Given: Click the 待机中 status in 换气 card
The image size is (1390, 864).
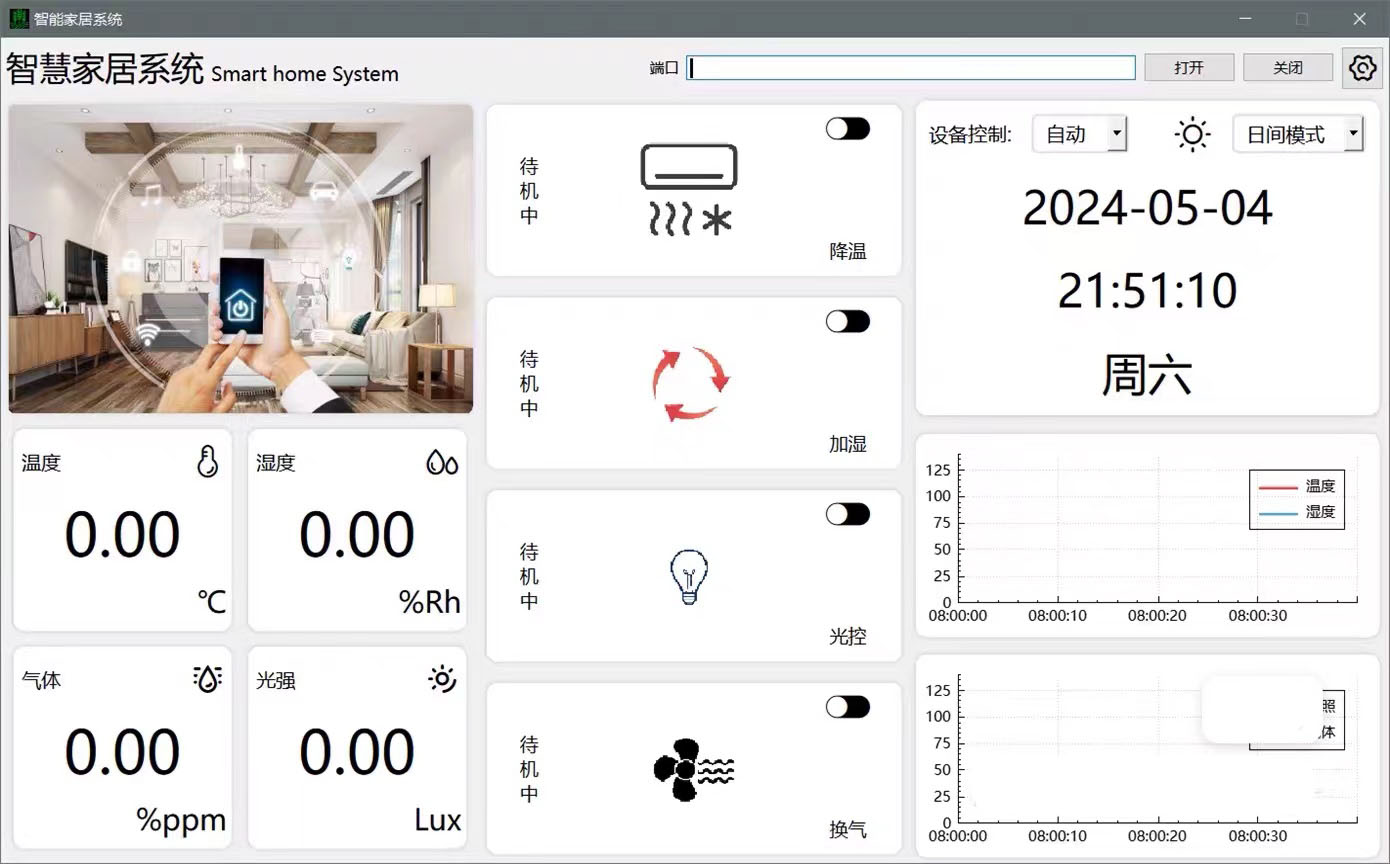Looking at the screenshot, I should [x=530, y=769].
